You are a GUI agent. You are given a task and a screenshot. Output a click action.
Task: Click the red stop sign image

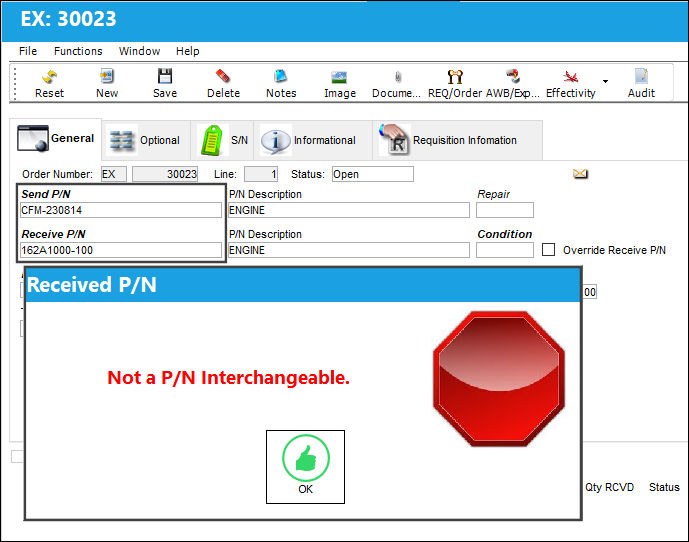(499, 379)
